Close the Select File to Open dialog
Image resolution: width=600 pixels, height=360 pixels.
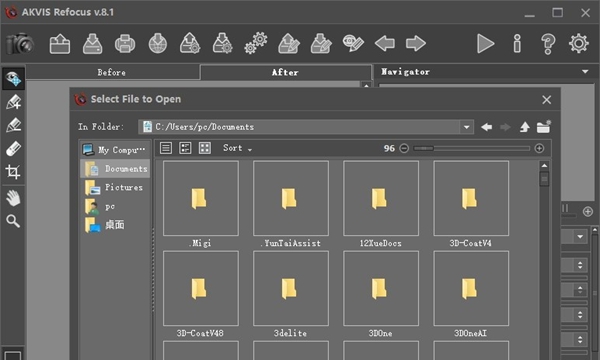pyautogui.click(x=546, y=100)
